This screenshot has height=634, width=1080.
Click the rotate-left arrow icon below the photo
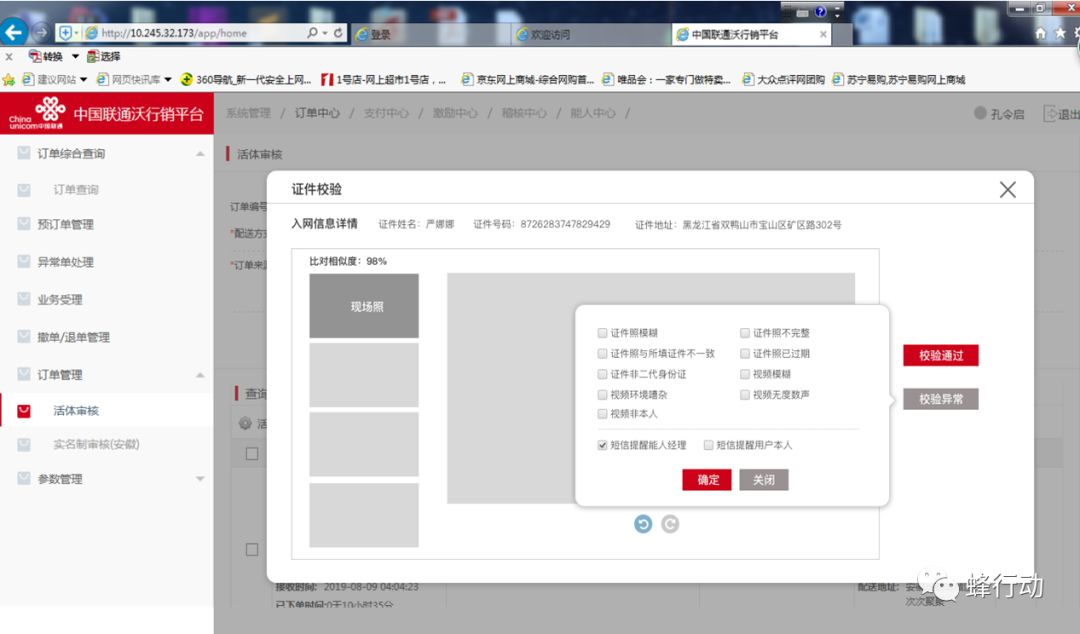point(642,523)
